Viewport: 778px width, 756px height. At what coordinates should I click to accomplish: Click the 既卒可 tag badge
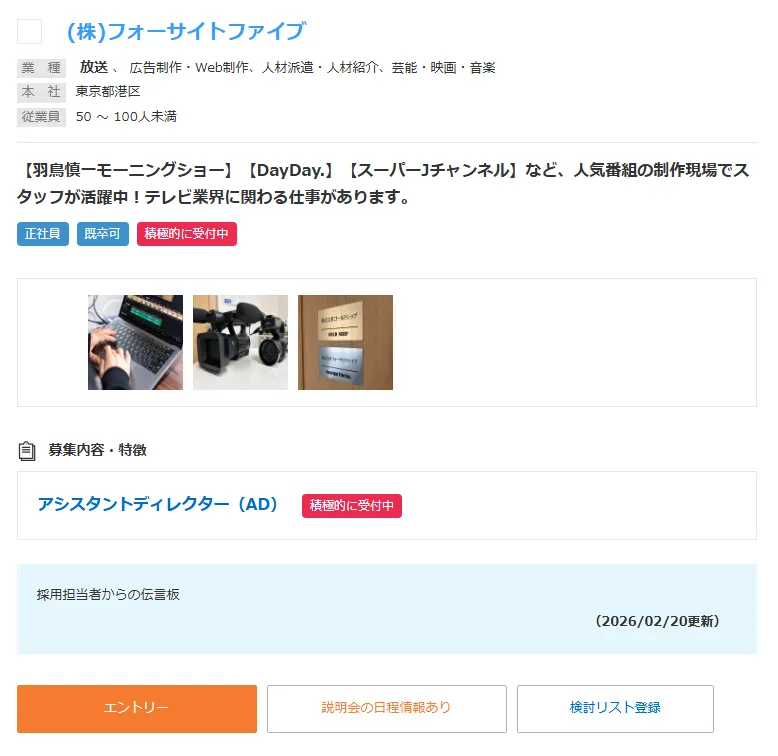(103, 234)
